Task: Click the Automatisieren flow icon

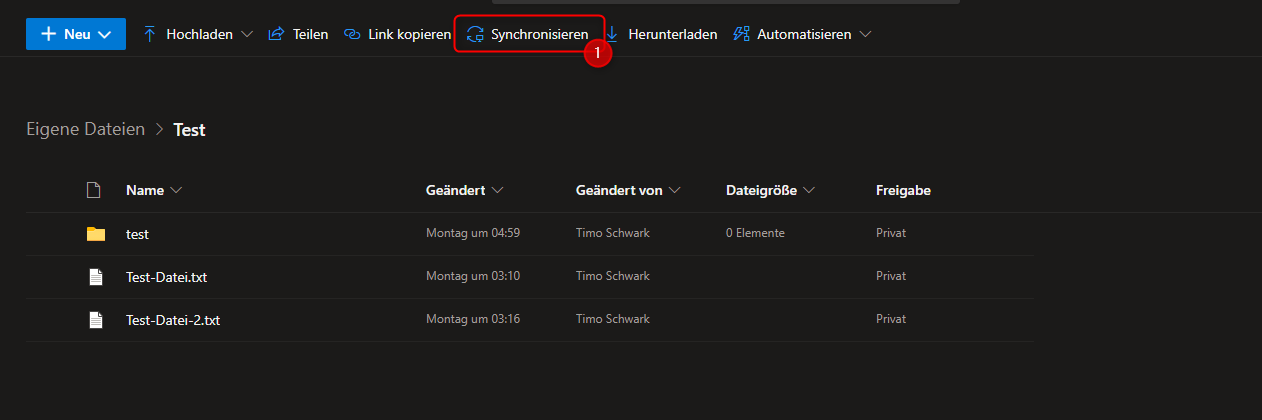Action: pos(741,34)
